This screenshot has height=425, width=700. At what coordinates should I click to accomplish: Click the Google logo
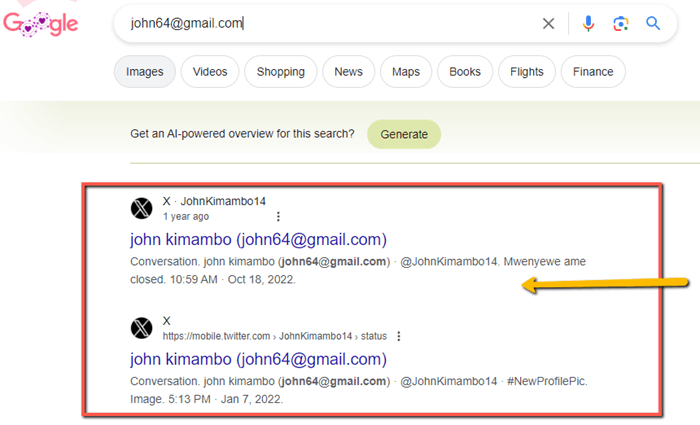pyautogui.click(x=40, y=24)
